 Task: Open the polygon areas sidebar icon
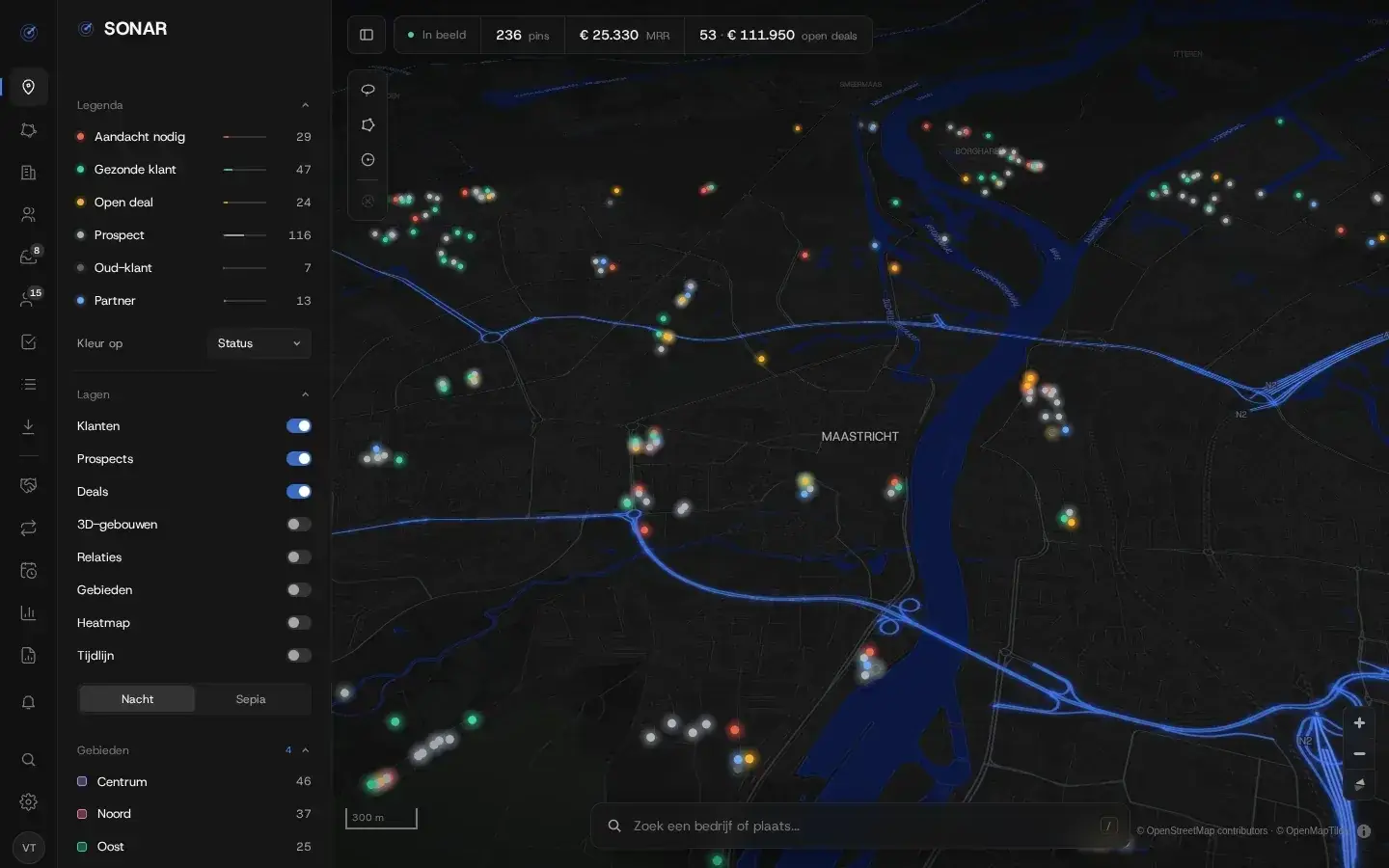click(x=29, y=130)
